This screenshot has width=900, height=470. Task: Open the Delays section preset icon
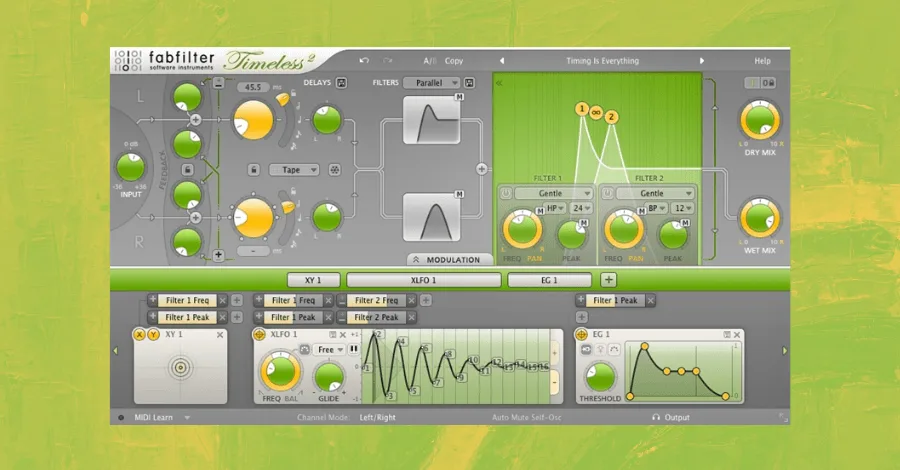click(342, 83)
